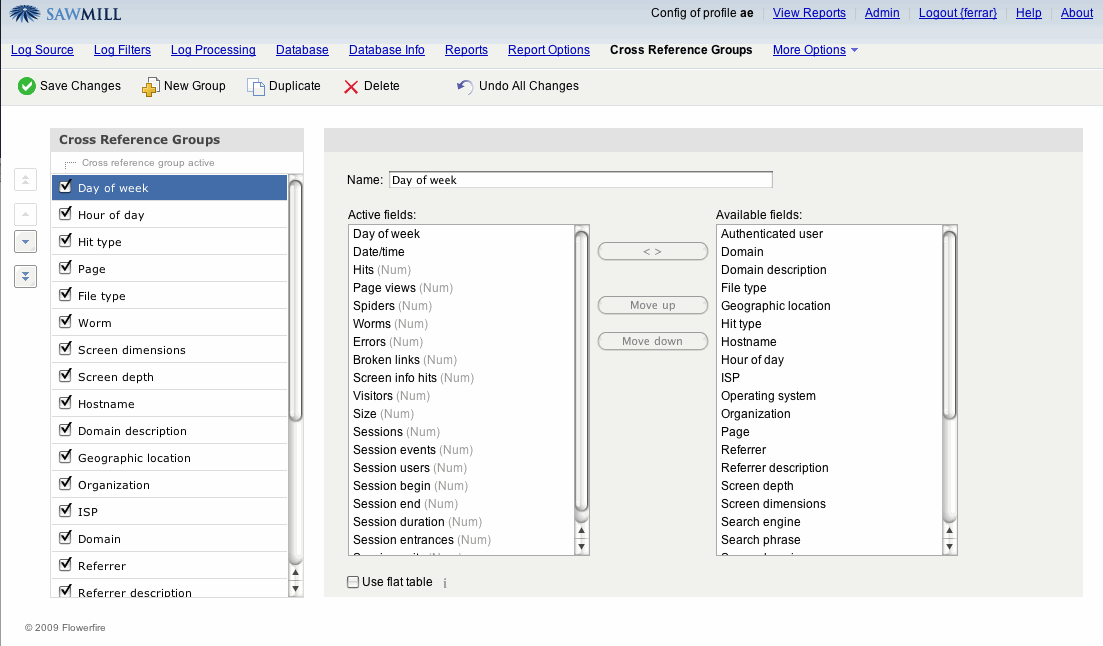Switch to the Report Options tab

[x=548, y=50]
